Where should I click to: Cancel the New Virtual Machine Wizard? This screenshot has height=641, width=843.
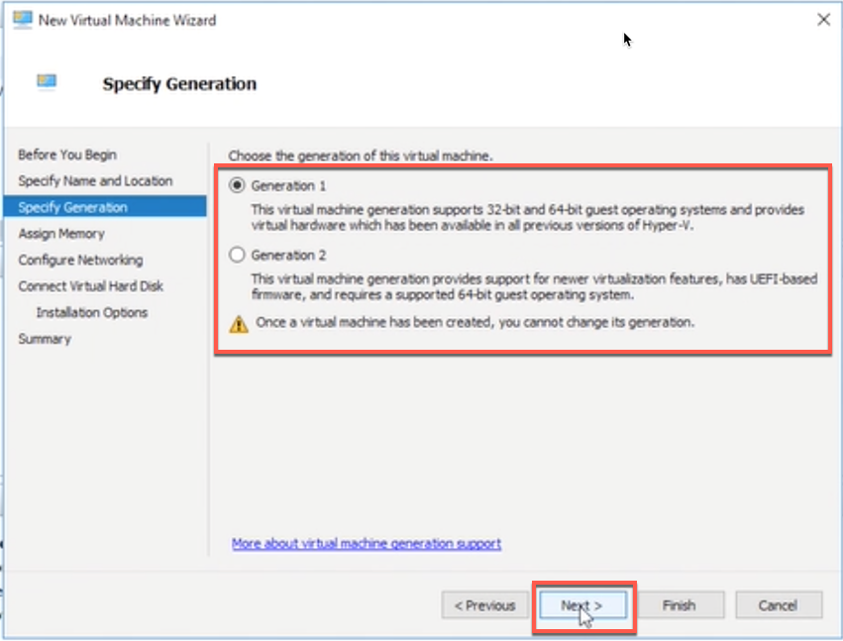tap(778, 606)
